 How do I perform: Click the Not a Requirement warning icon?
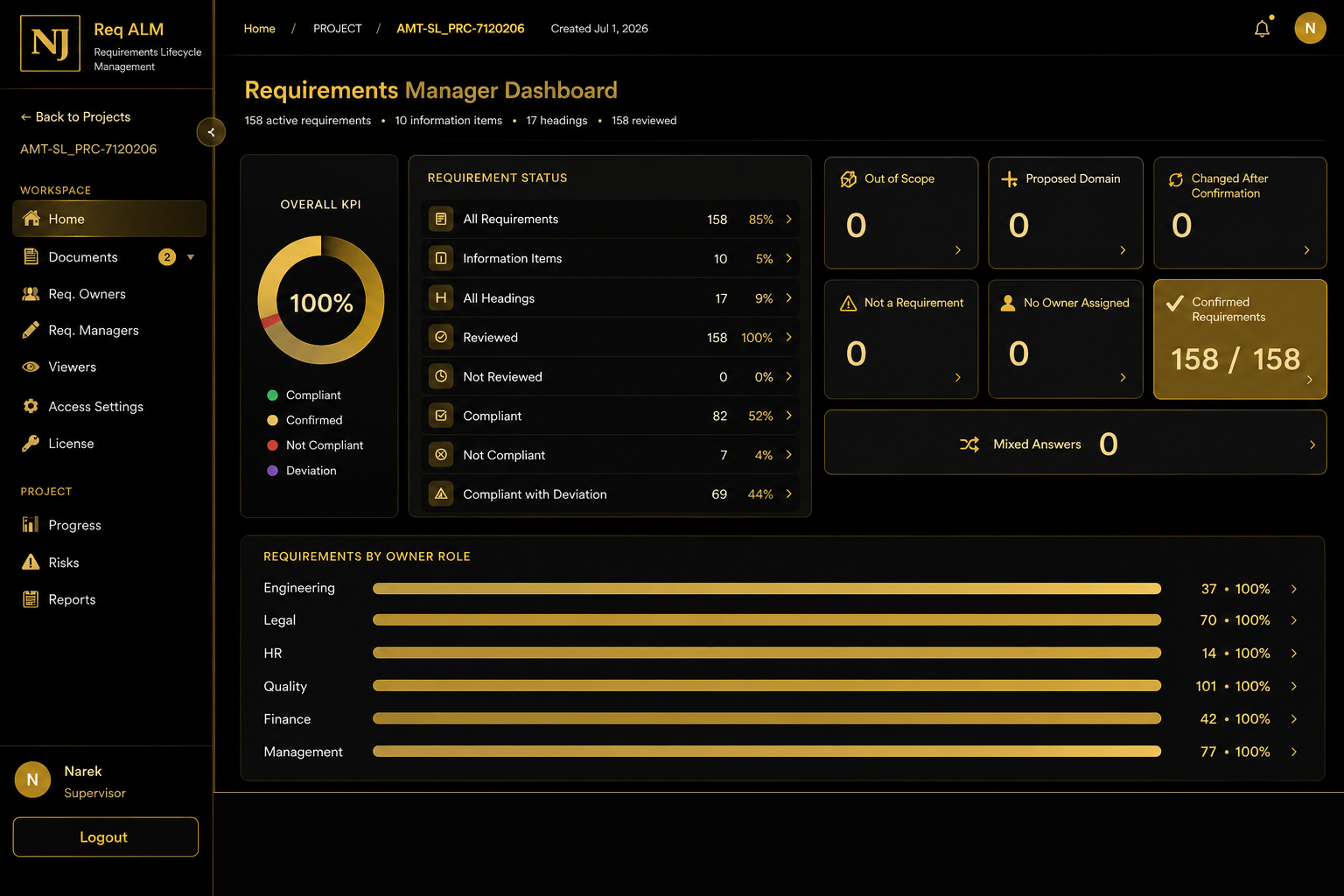pos(848,304)
